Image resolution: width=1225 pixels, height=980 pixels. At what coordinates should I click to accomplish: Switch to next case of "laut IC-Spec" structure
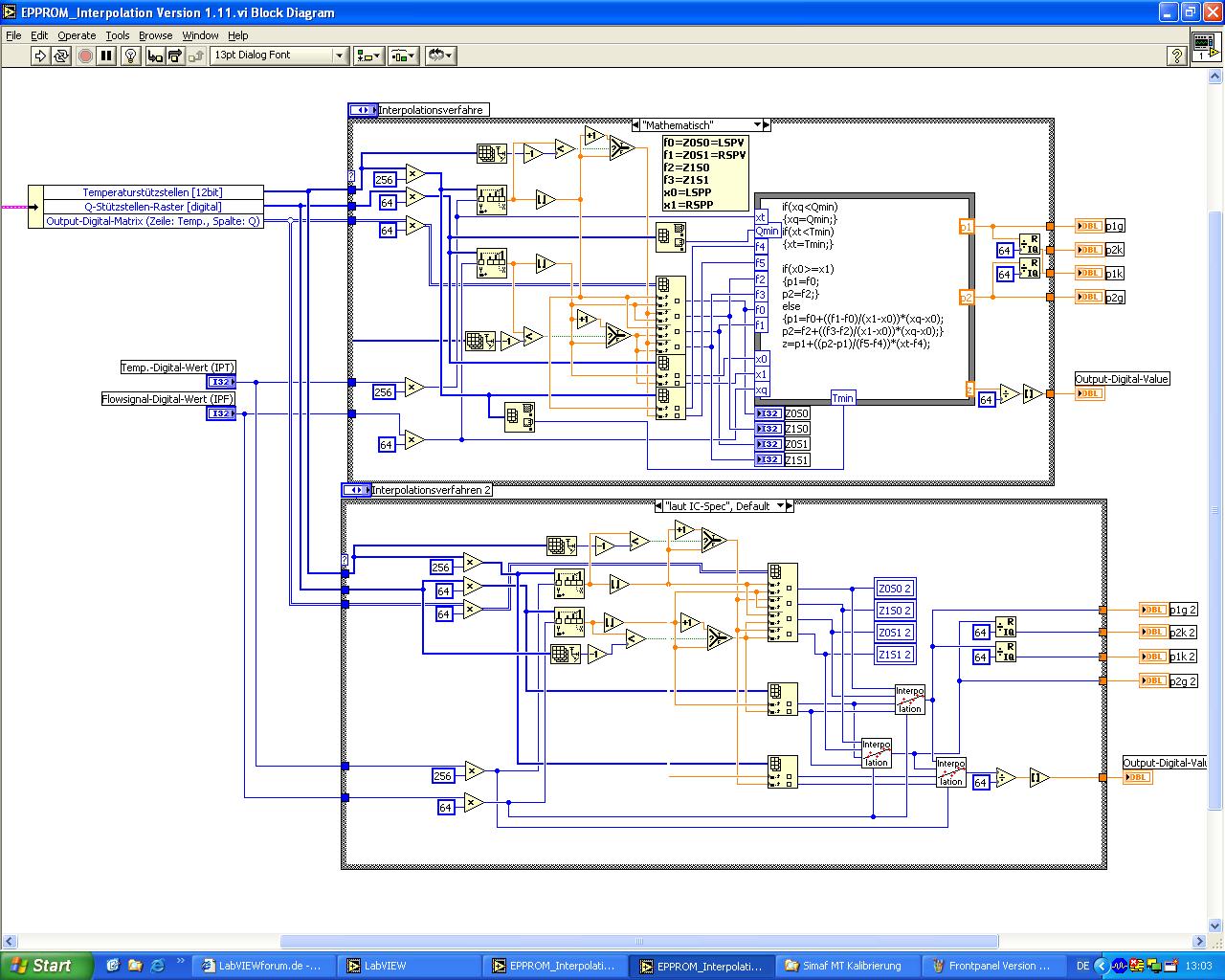[x=789, y=506]
